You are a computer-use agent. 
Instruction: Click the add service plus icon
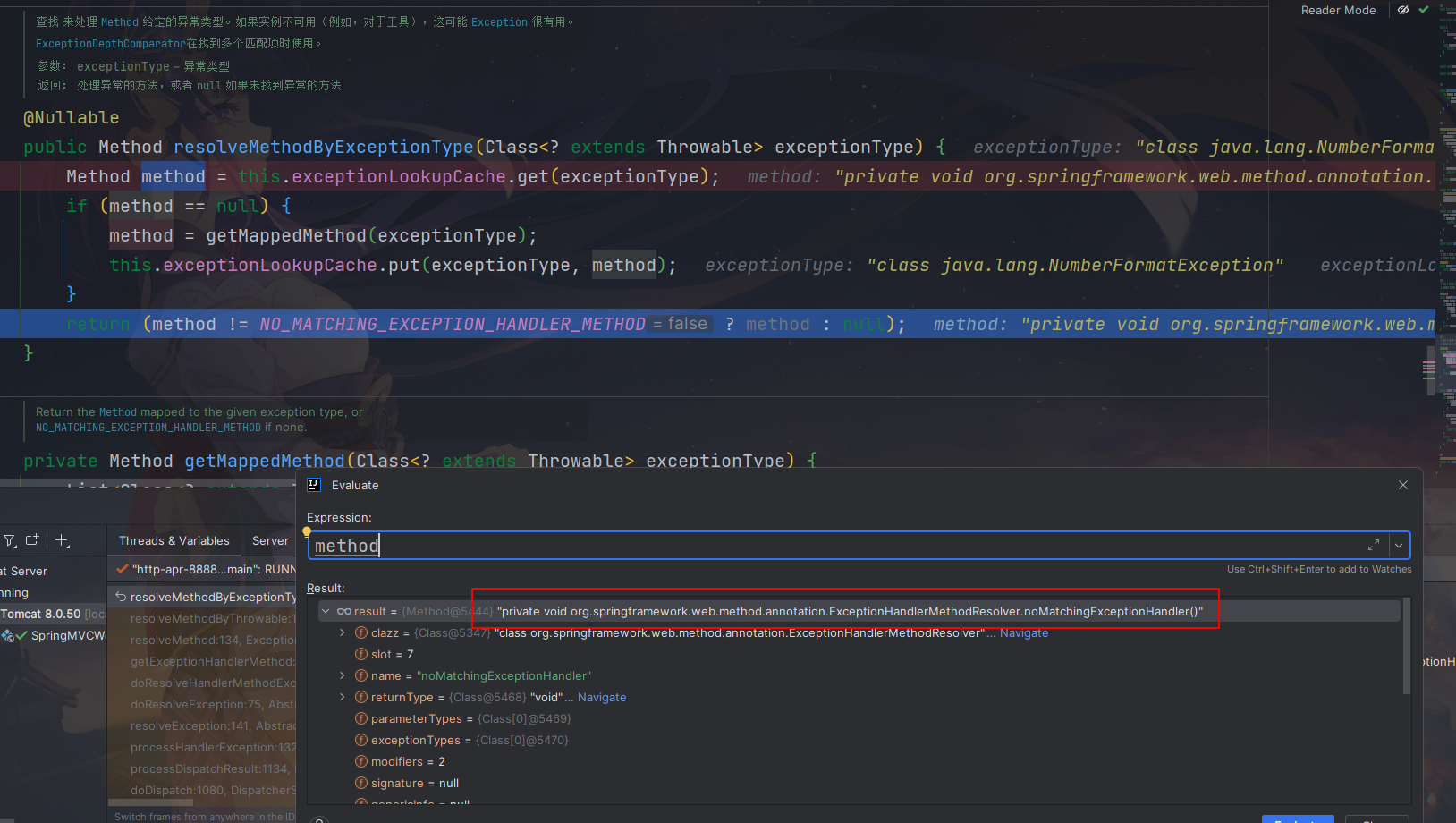[x=63, y=540]
